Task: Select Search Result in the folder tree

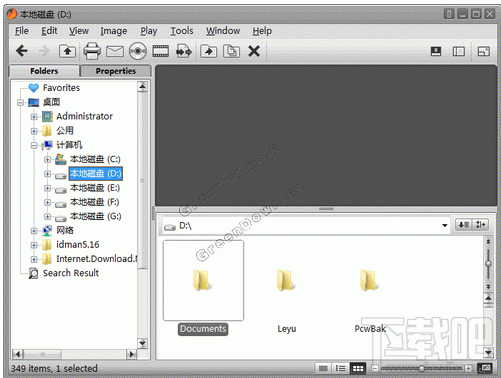Action: coord(71,273)
